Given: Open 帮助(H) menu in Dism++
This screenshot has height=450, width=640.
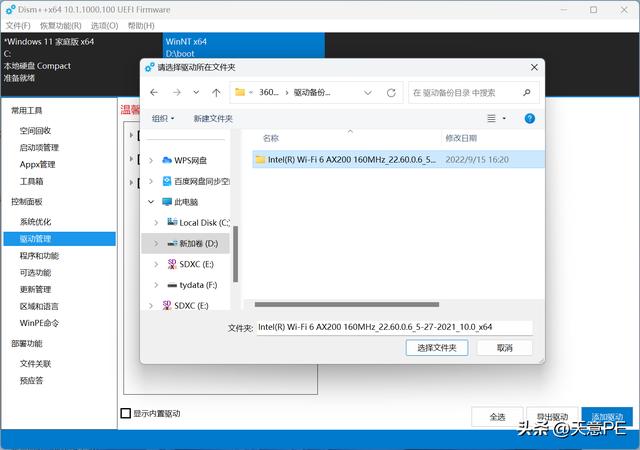Looking at the screenshot, I should click(x=141, y=26).
